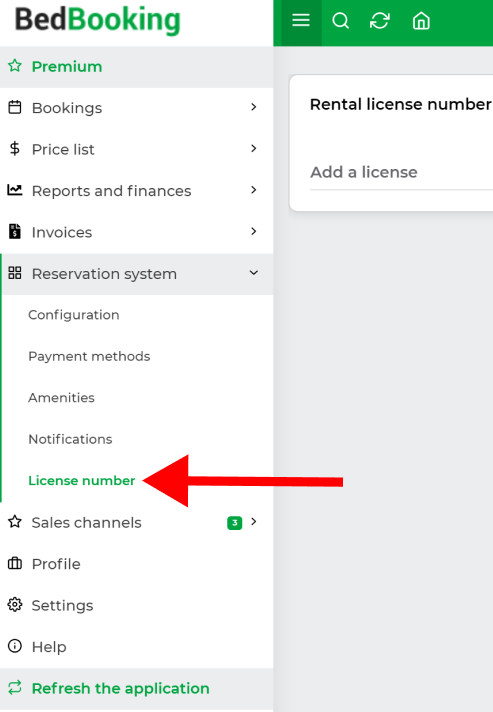Collapse the Reservation system section
493x712 pixels.
[x=254, y=272]
